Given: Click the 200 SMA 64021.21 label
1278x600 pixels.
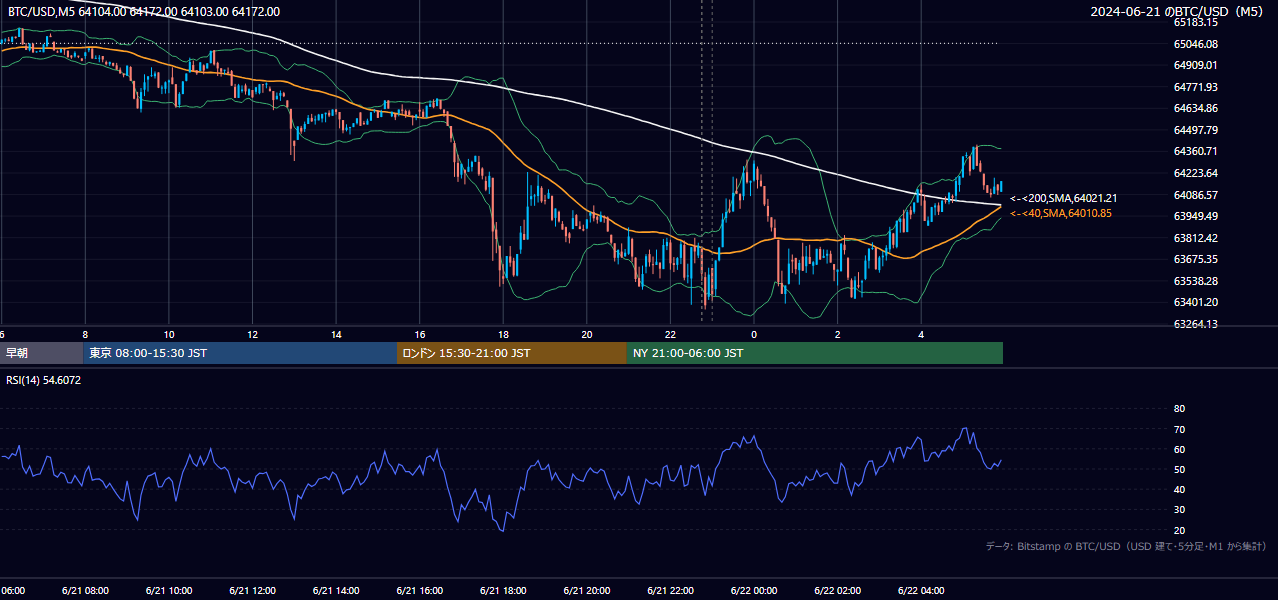Looking at the screenshot, I should tap(1063, 199).
